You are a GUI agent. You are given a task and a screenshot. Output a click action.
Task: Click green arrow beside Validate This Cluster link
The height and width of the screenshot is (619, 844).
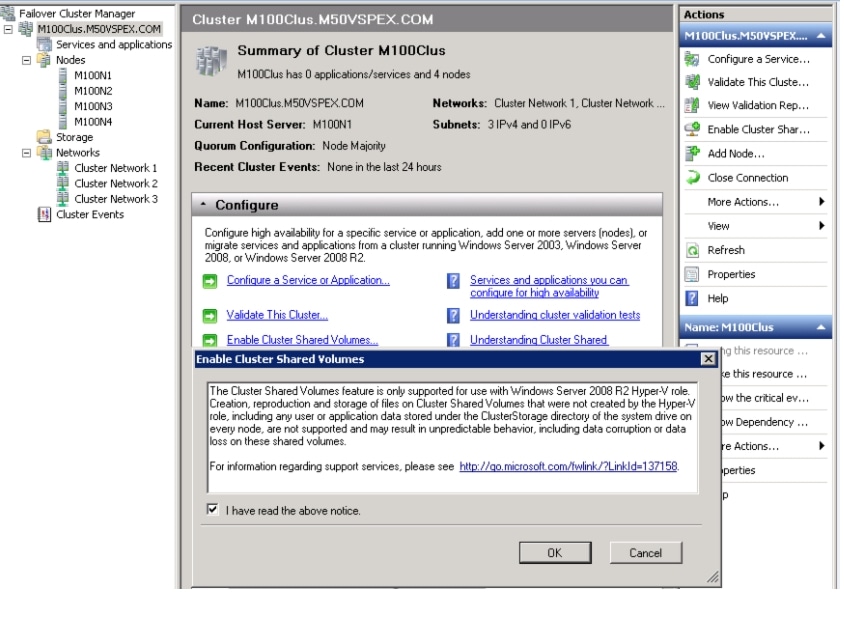tap(210, 316)
